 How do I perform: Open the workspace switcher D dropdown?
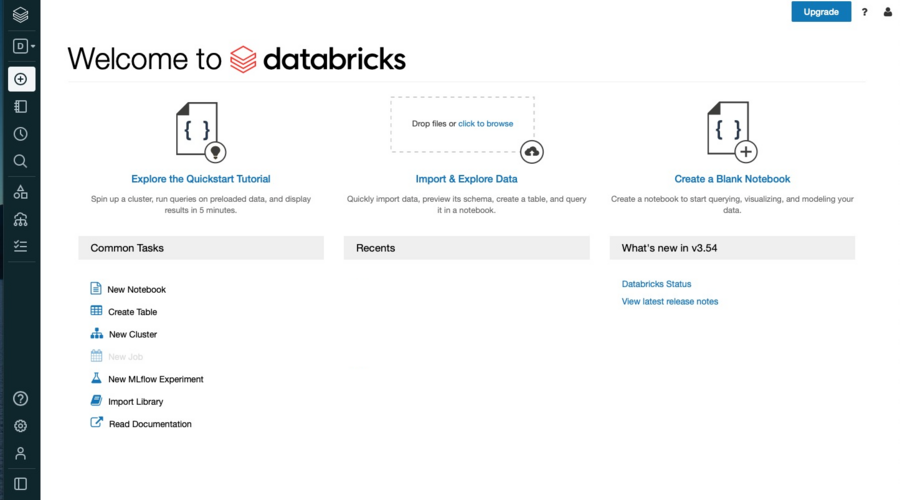click(24, 46)
